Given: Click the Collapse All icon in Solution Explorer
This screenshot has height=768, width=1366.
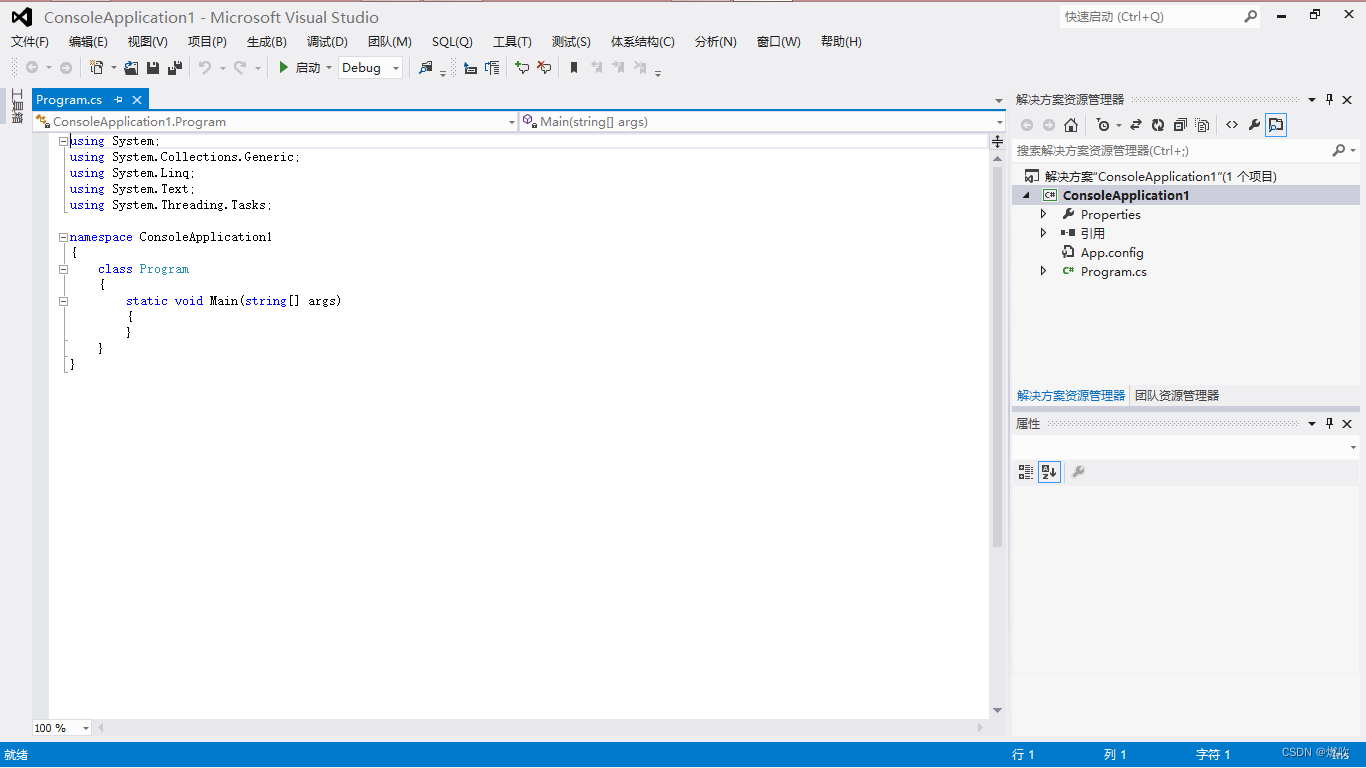Looking at the screenshot, I should pos(1180,125).
